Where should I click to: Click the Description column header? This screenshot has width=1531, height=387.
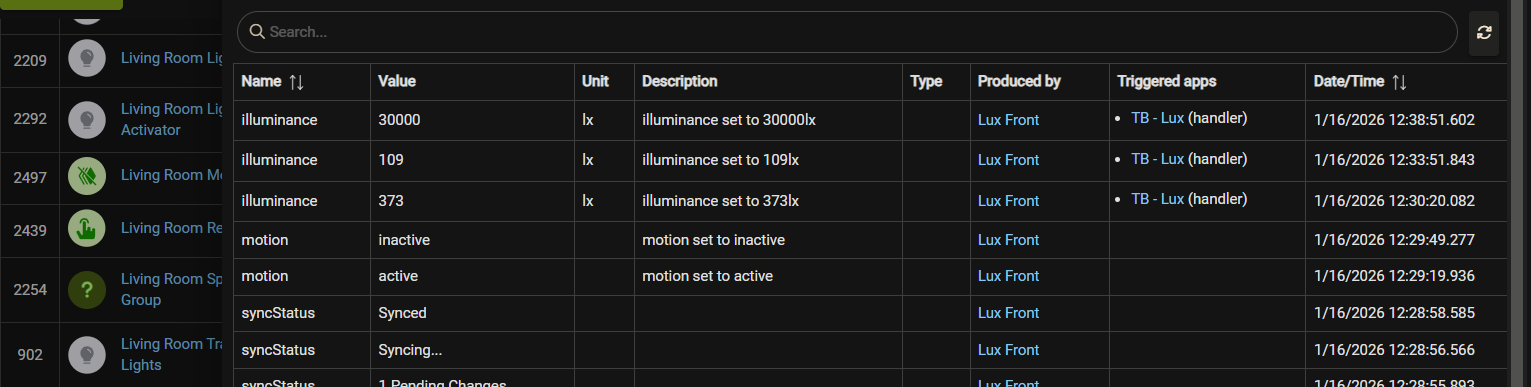coord(679,82)
